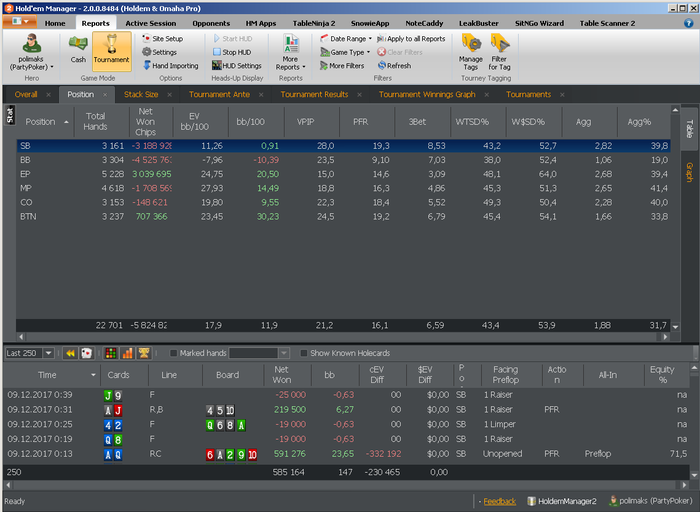Open the LeakBuster tab
This screenshot has width=700, height=512.
tap(479, 23)
